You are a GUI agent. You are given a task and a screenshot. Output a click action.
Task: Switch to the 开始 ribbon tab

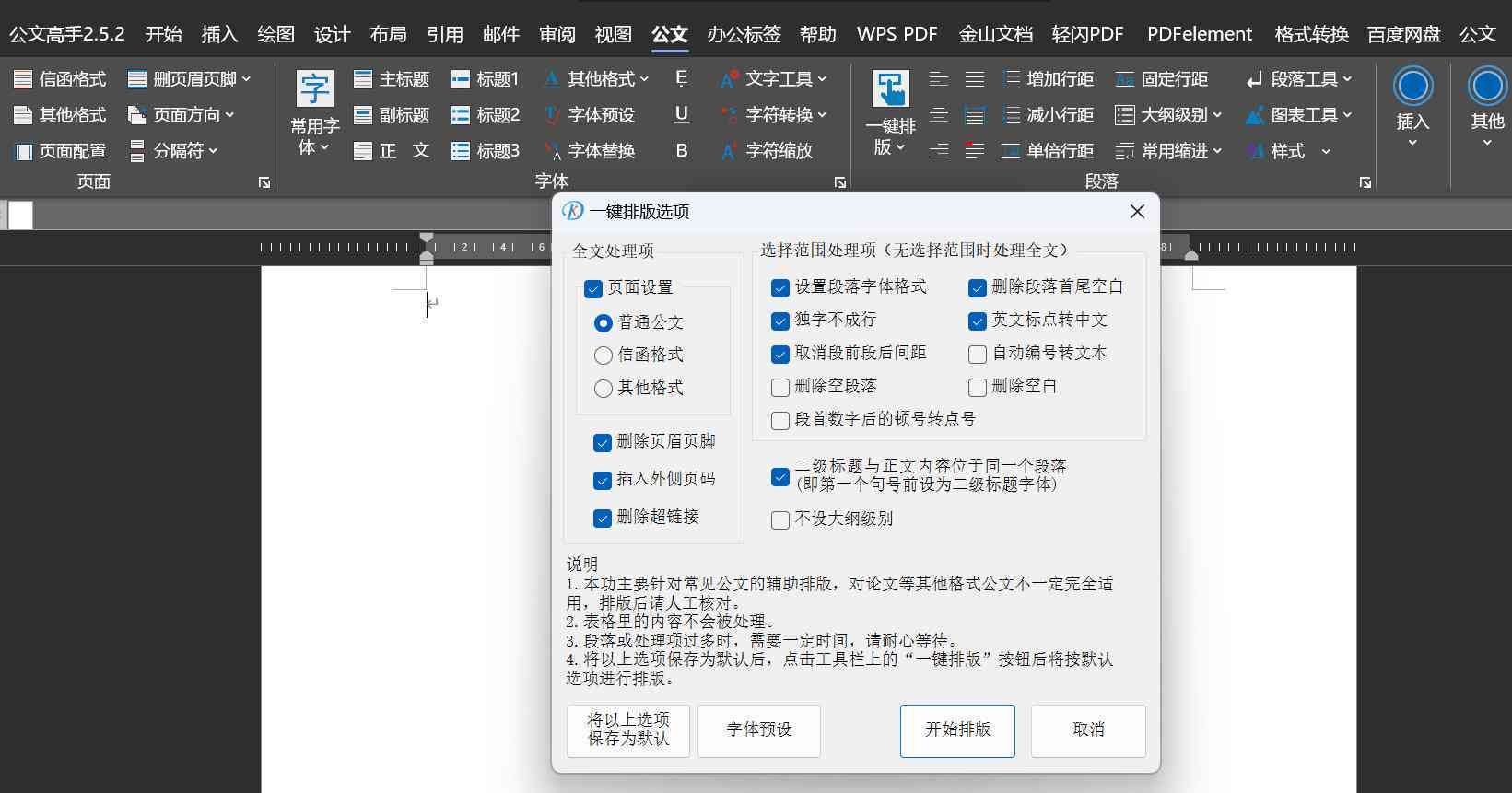(x=163, y=34)
